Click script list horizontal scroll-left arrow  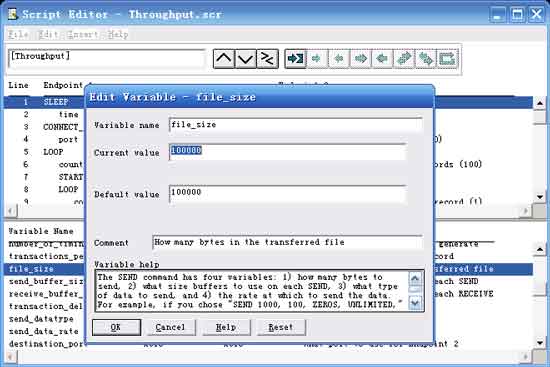click(x=11, y=211)
